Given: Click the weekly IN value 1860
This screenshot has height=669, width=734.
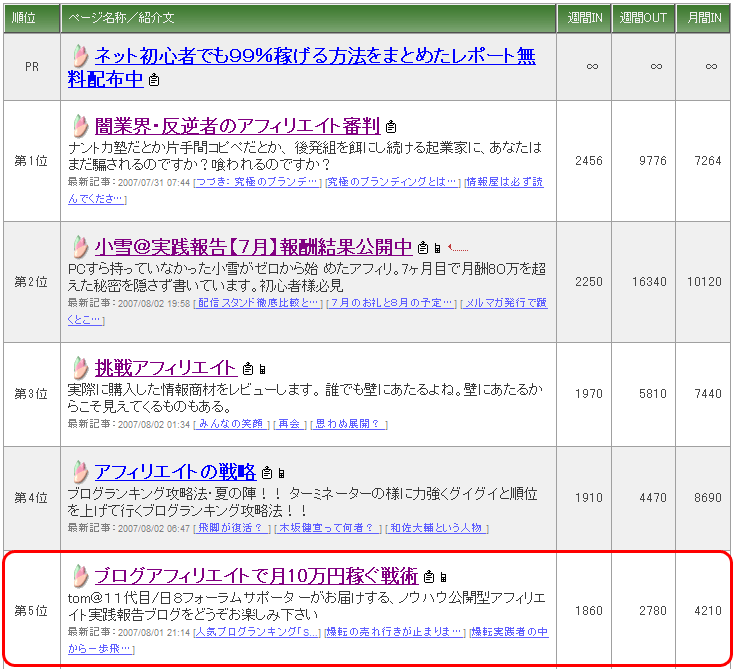Looking at the screenshot, I should point(589,610).
